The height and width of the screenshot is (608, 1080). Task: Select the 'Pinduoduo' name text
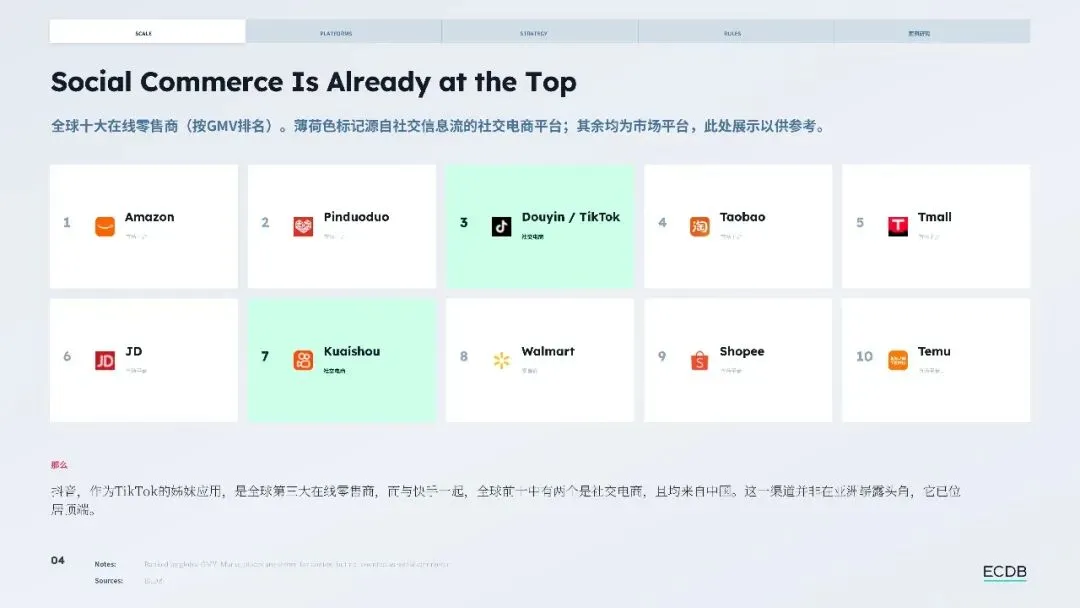coord(356,217)
